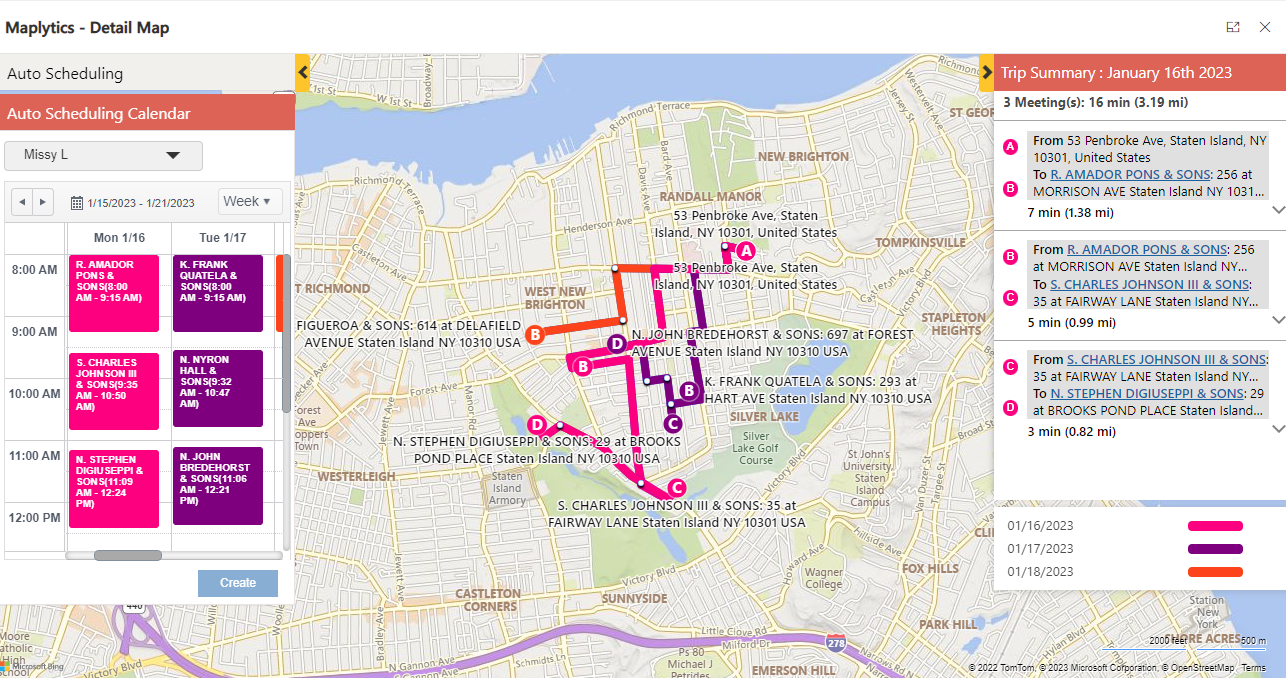Click orange map pin B near Delafield
Screen dimensions: 1286x678
click(535, 334)
